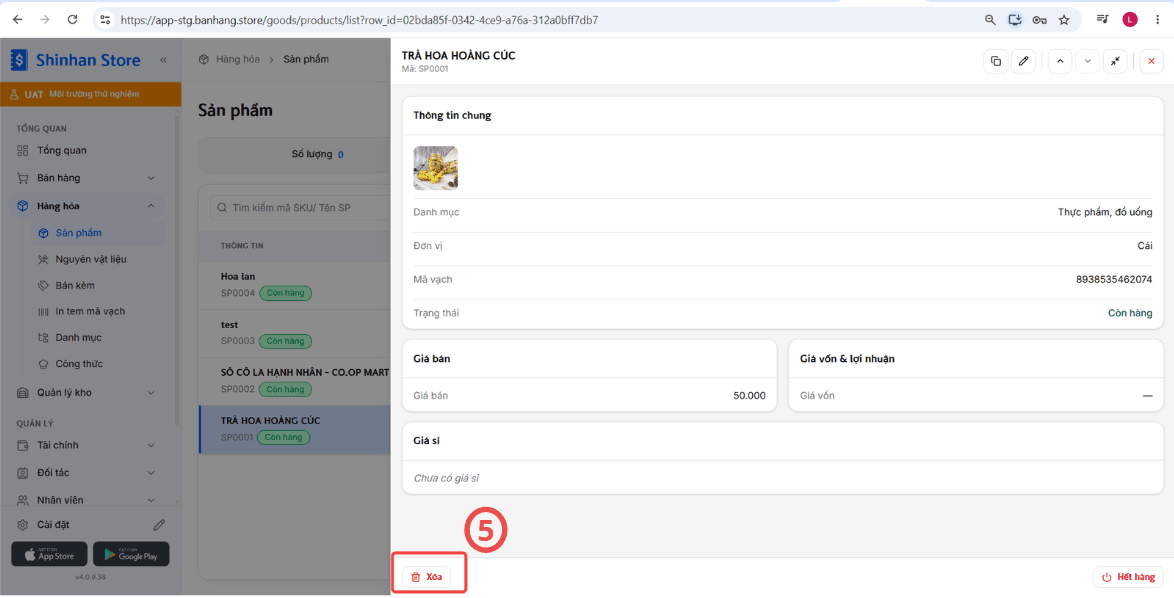The height and width of the screenshot is (598, 1174).
Task: Open the Chrome three-dot menu
Action: tap(1157, 20)
